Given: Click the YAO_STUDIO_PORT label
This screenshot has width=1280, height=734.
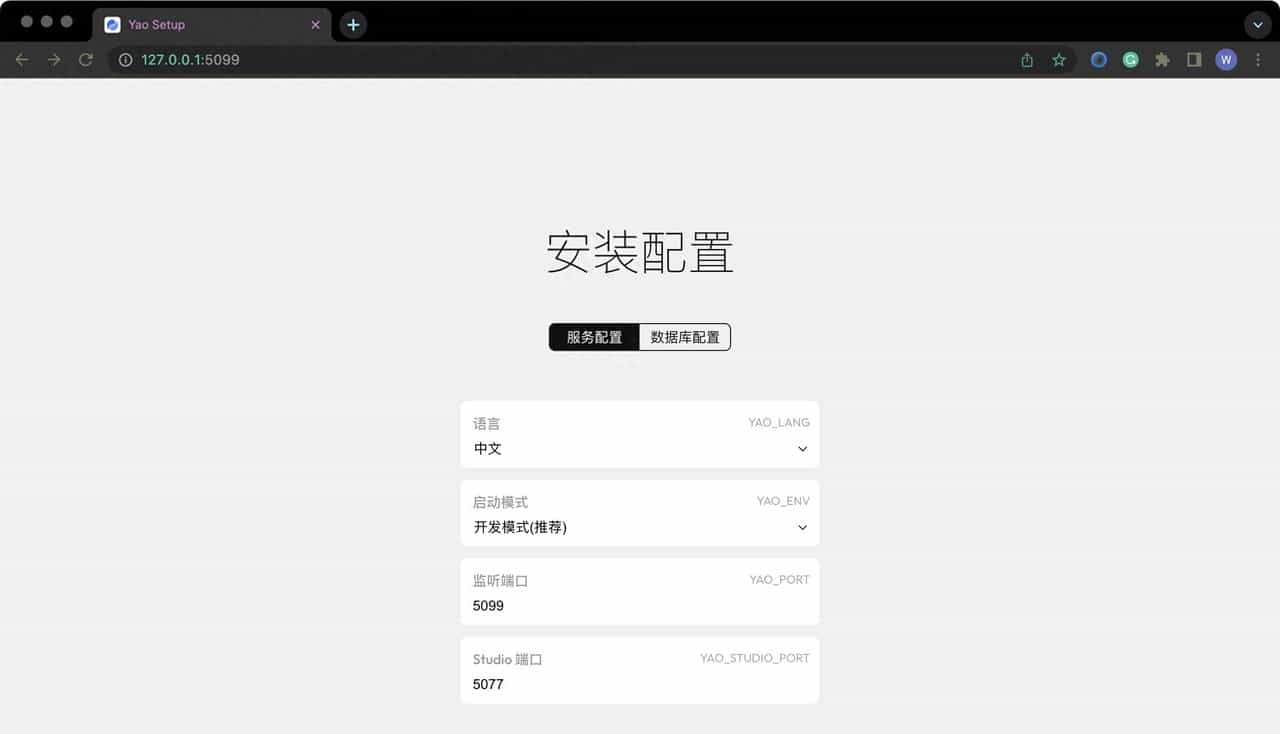Looking at the screenshot, I should (755, 658).
